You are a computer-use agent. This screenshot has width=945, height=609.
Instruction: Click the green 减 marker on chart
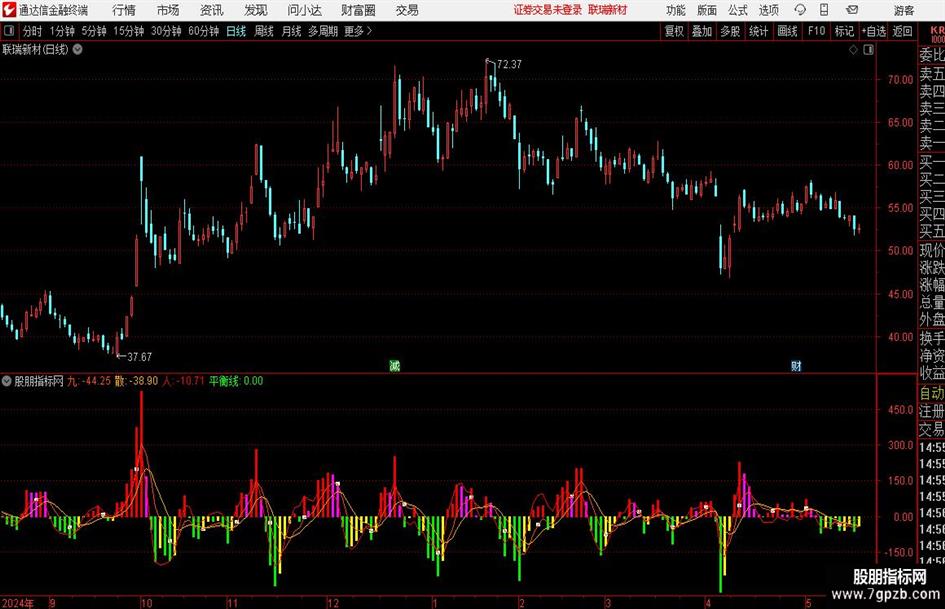tap(394, 365)
